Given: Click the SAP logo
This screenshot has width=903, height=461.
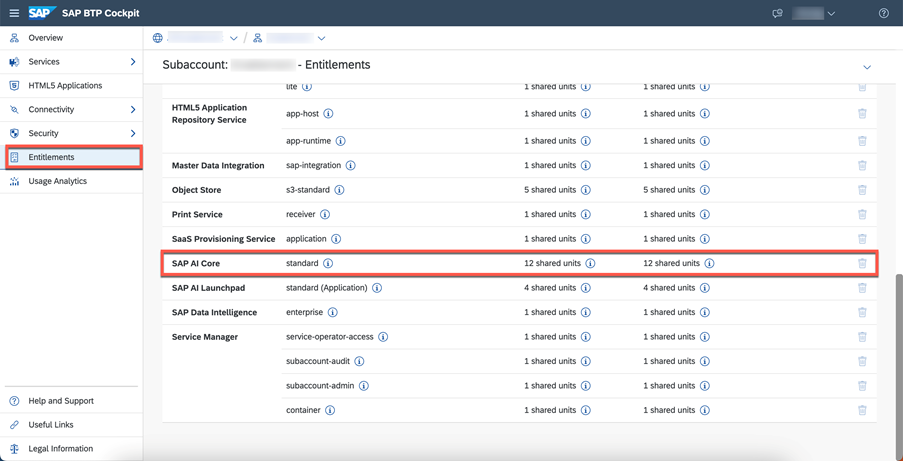Looking at the screenshot, I should point(42,13).
